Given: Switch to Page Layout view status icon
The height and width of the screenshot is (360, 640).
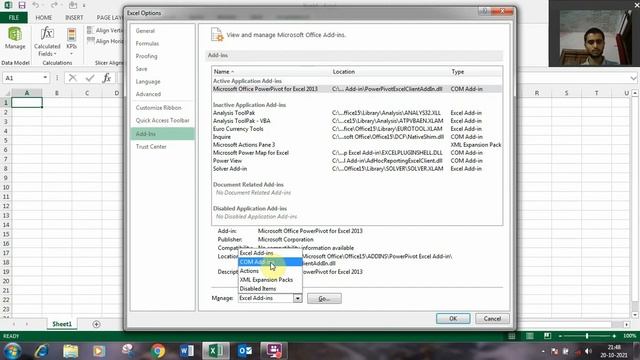Looking at the screenshot, I should tap(529, 336).
